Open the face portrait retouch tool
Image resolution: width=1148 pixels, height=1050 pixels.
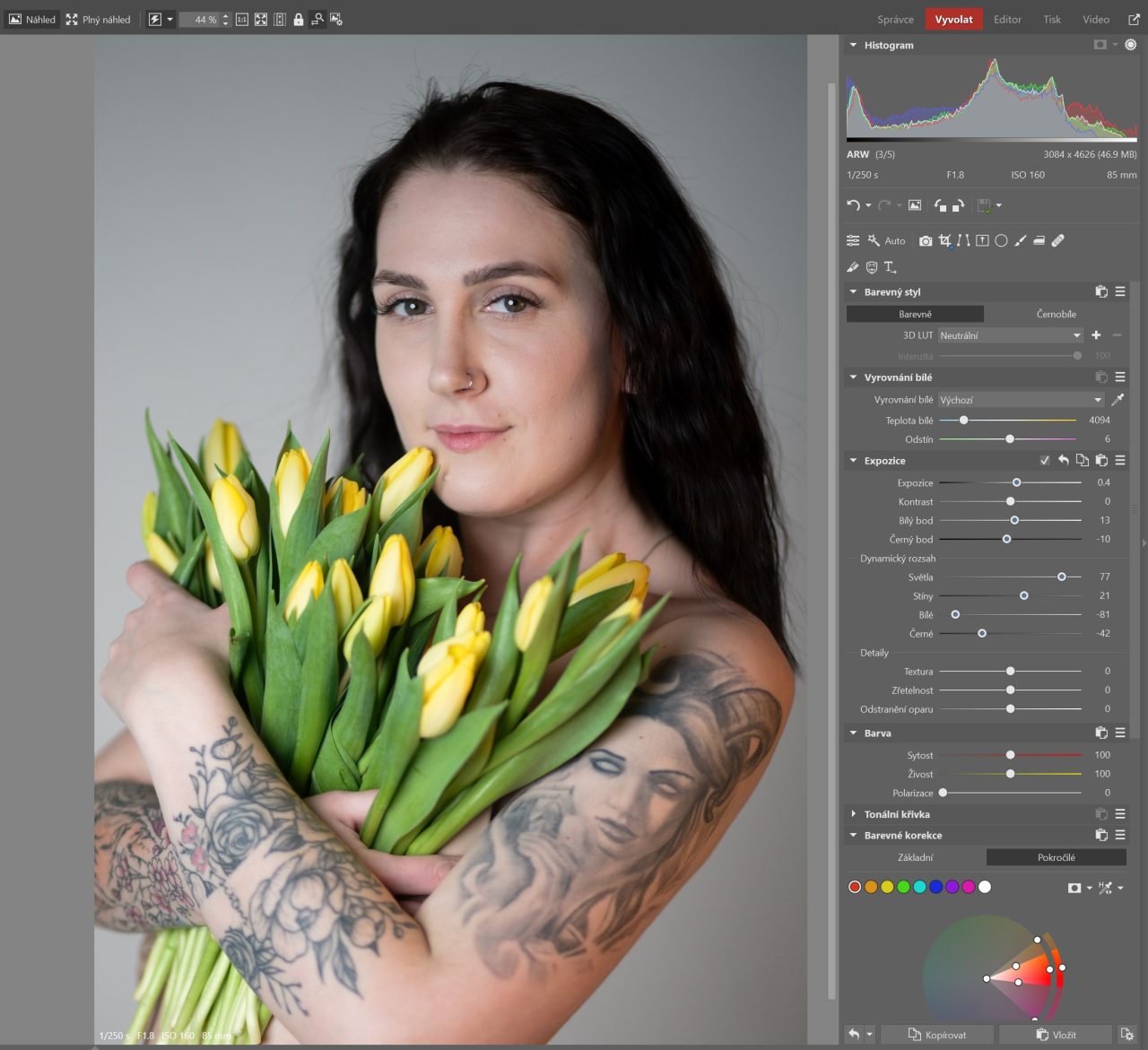[872, 267]
